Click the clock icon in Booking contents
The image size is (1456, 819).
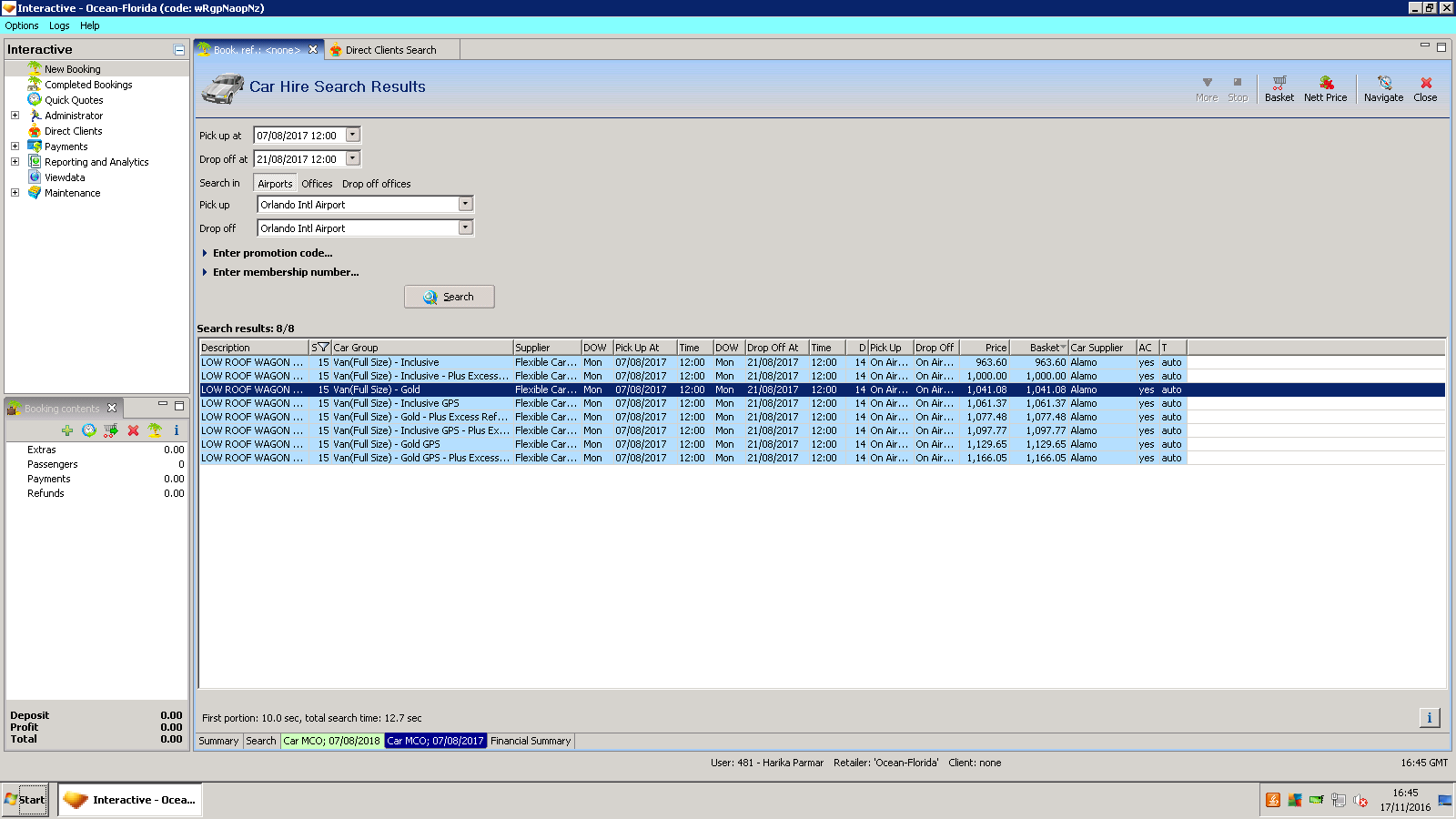(89, 430)
